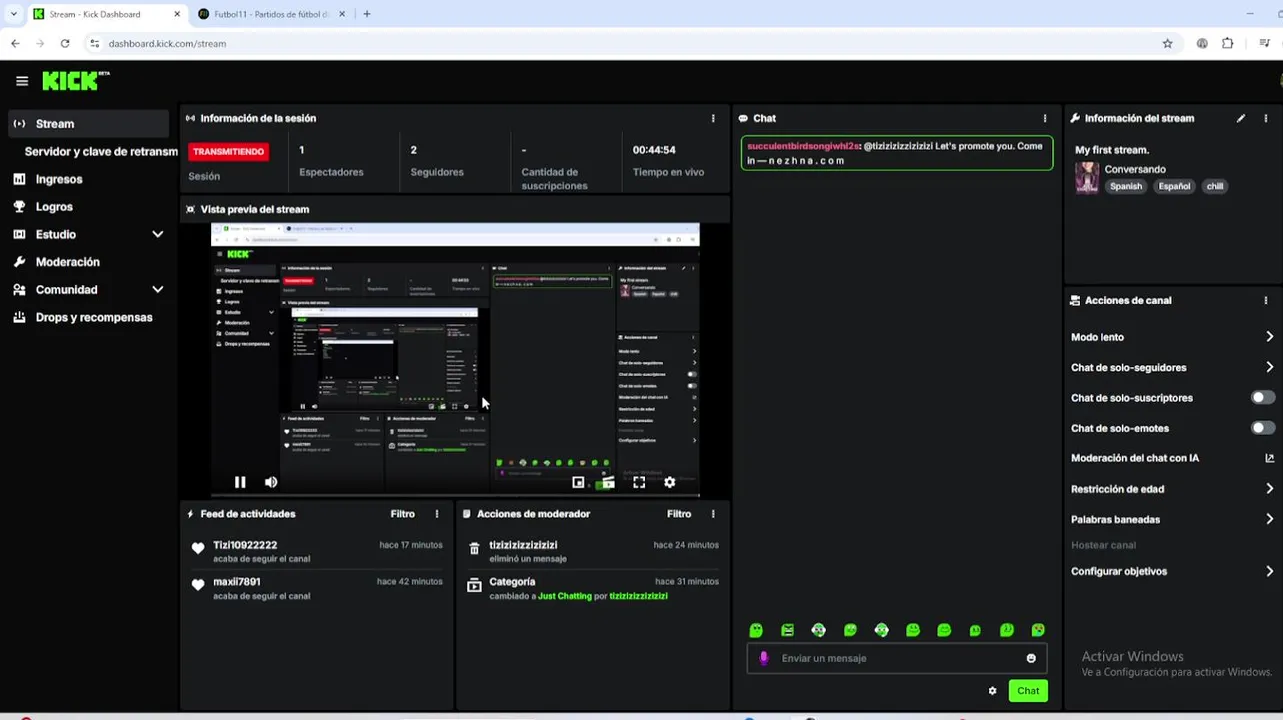Open Feed de actividades three-dot menu

point(437,514)
